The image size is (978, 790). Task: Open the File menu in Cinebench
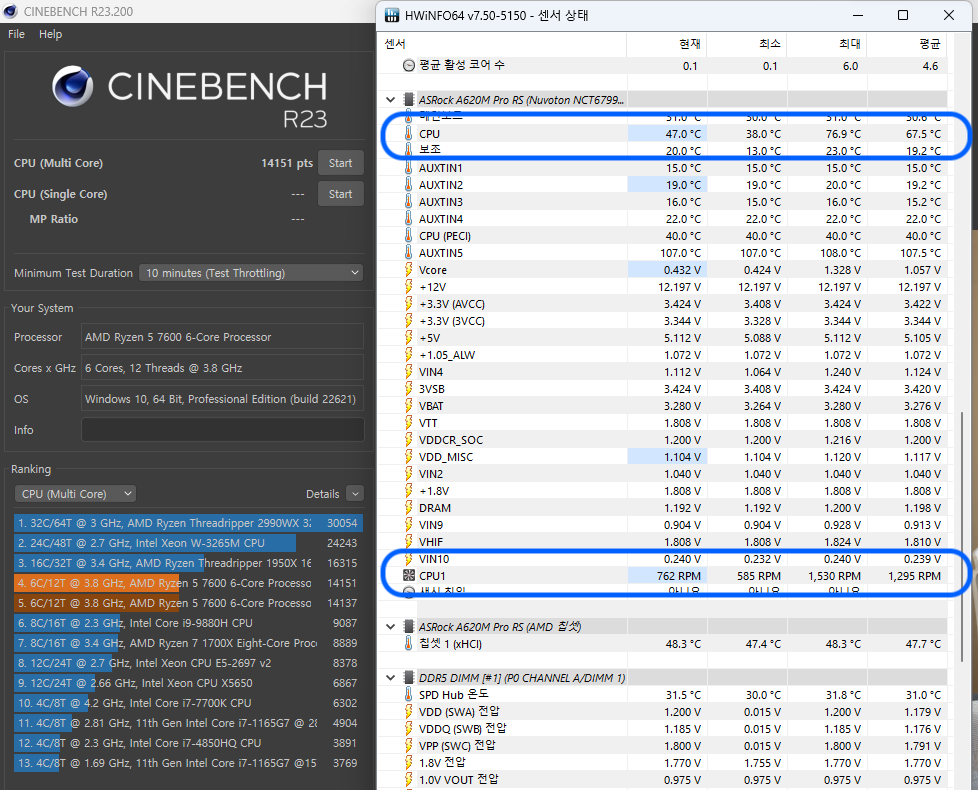tap(16, 34)
